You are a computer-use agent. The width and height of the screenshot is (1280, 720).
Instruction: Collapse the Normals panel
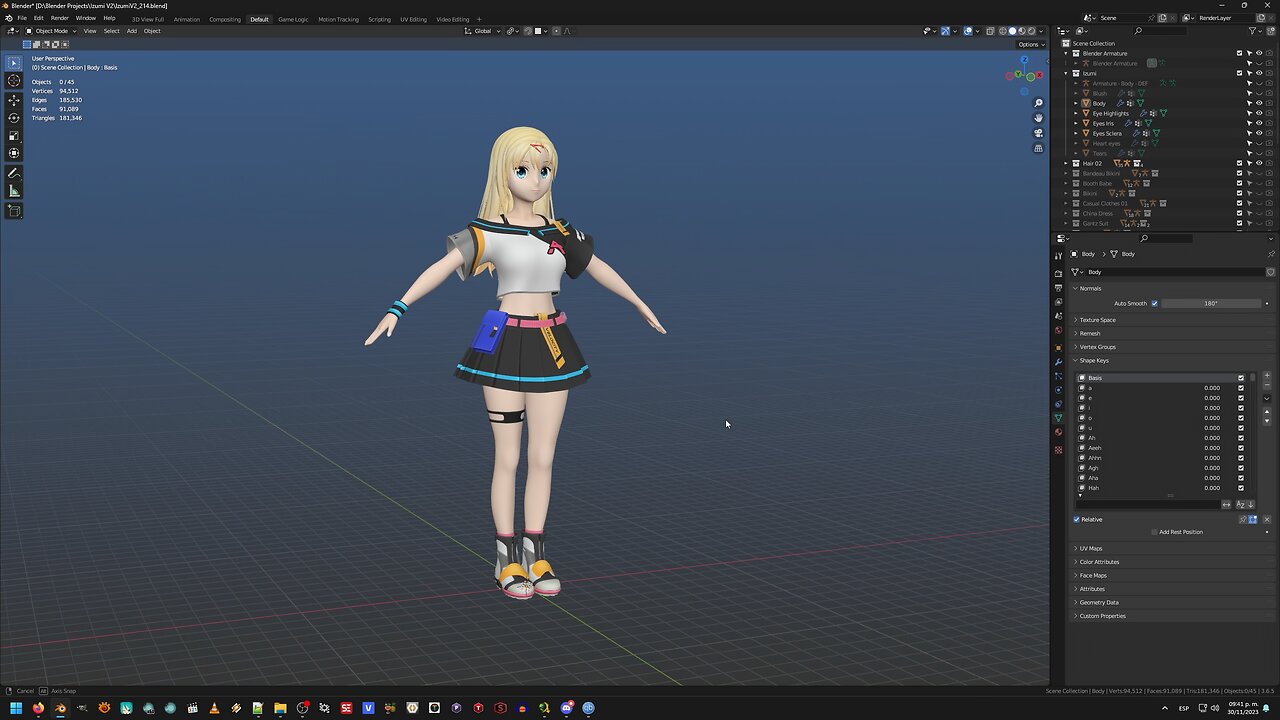[x=1090, y=288]
